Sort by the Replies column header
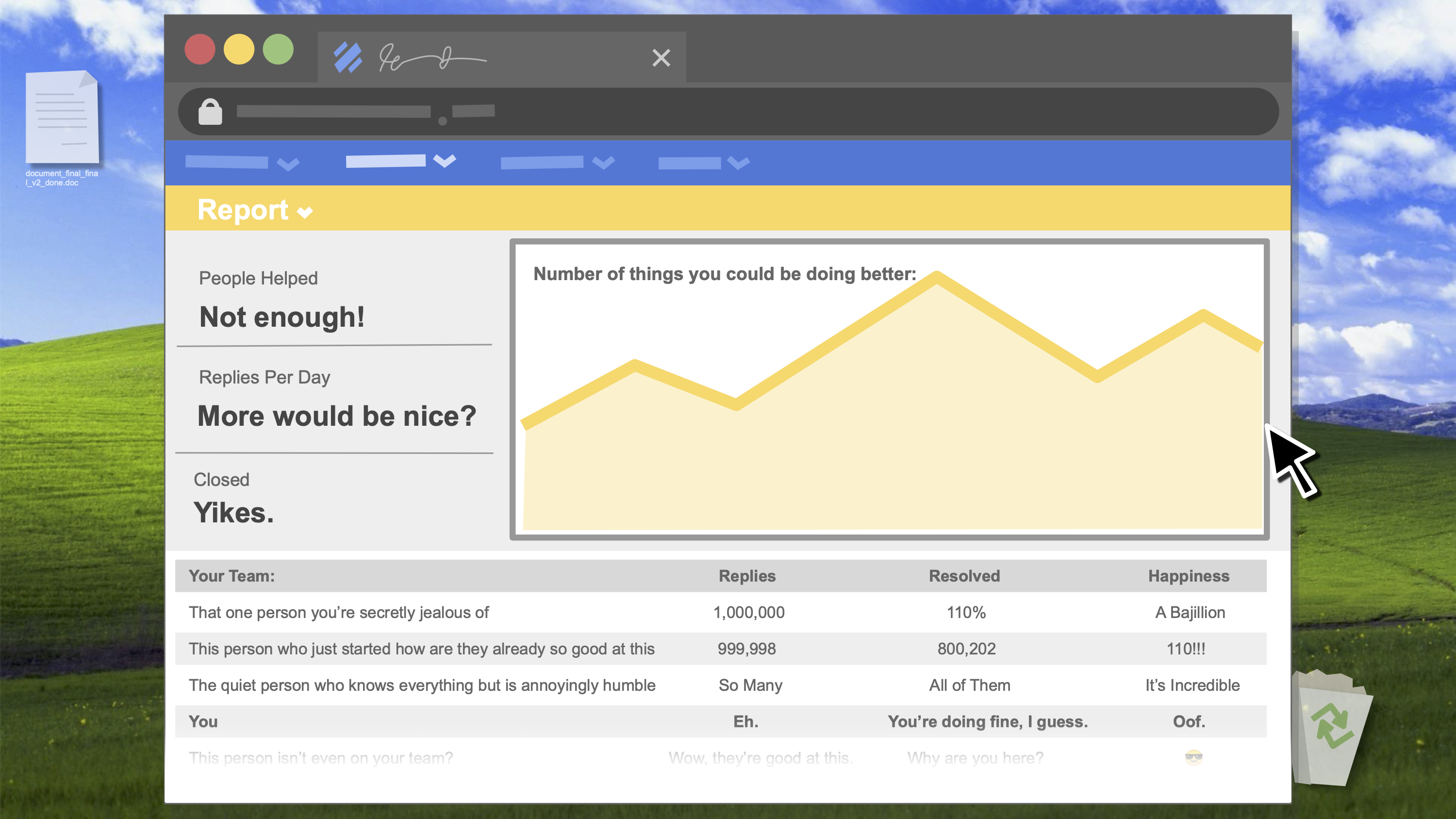Viewport: 1456px width, 819px height. tap(747, 576)
